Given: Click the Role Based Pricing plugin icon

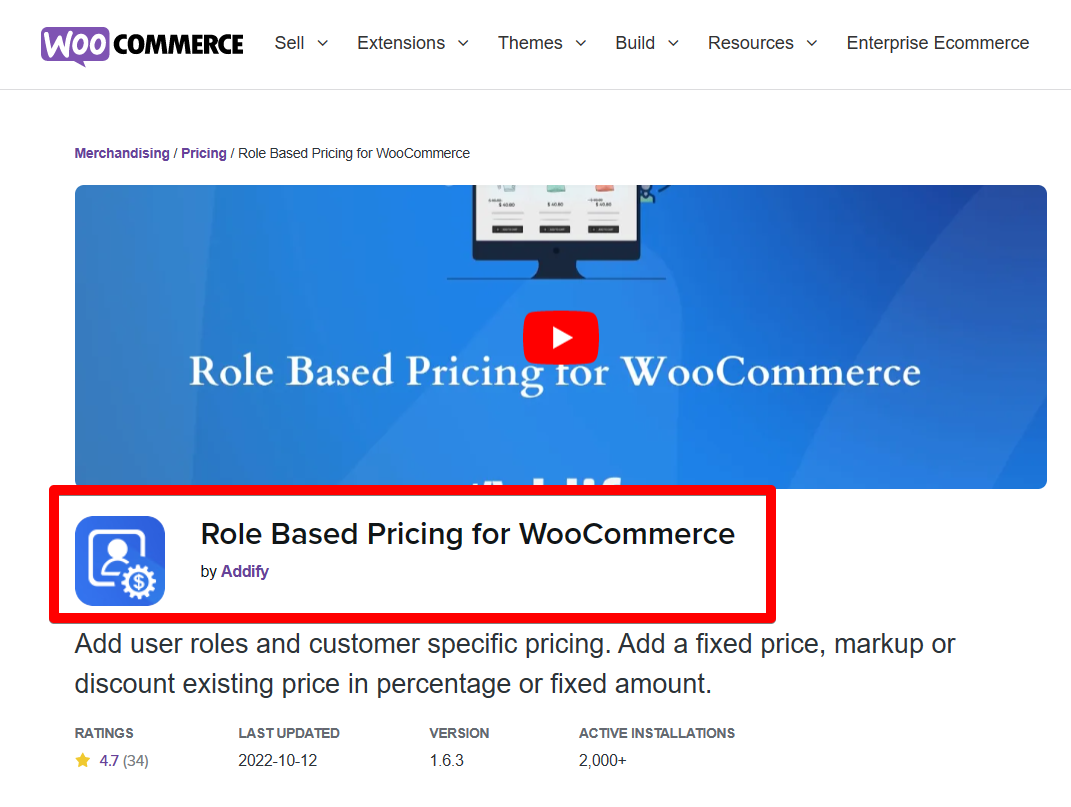Looking at the screenshot, I should [x=120, y=561].
